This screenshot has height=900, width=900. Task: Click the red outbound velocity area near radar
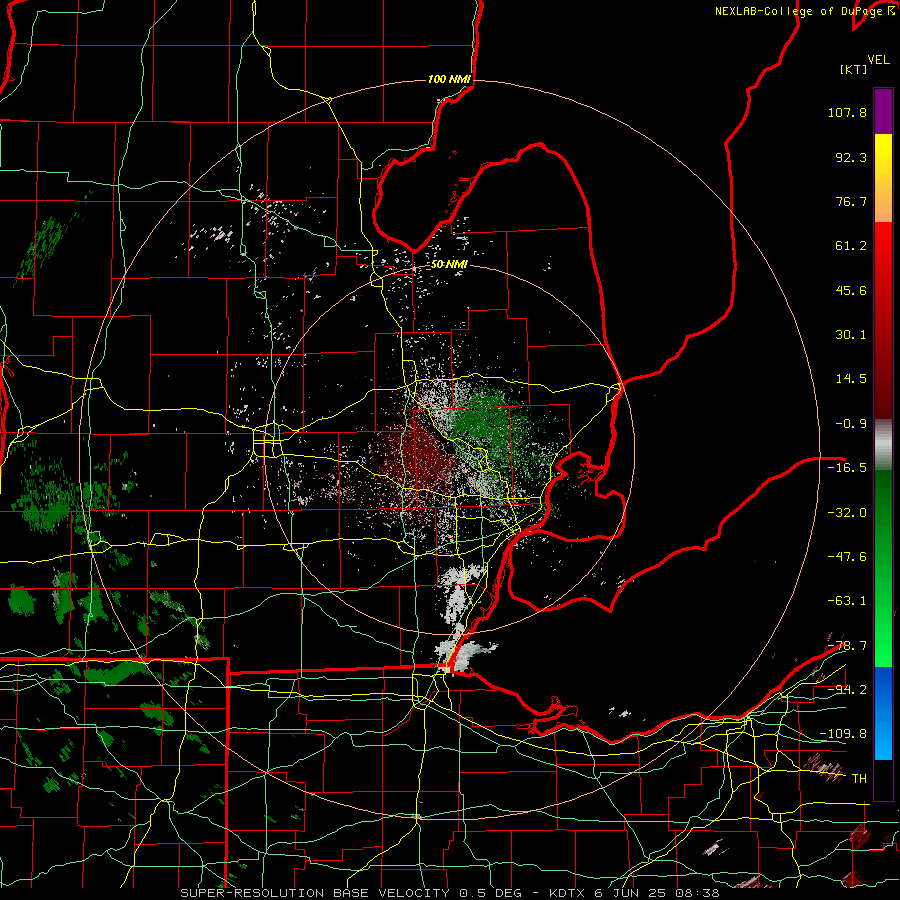click(x=424, y=456)
